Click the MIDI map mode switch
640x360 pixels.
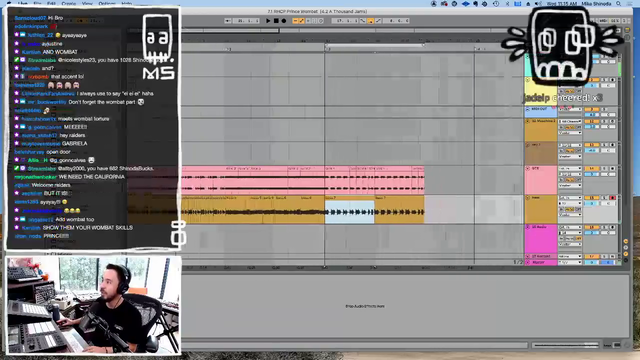[x=603, y=21]
